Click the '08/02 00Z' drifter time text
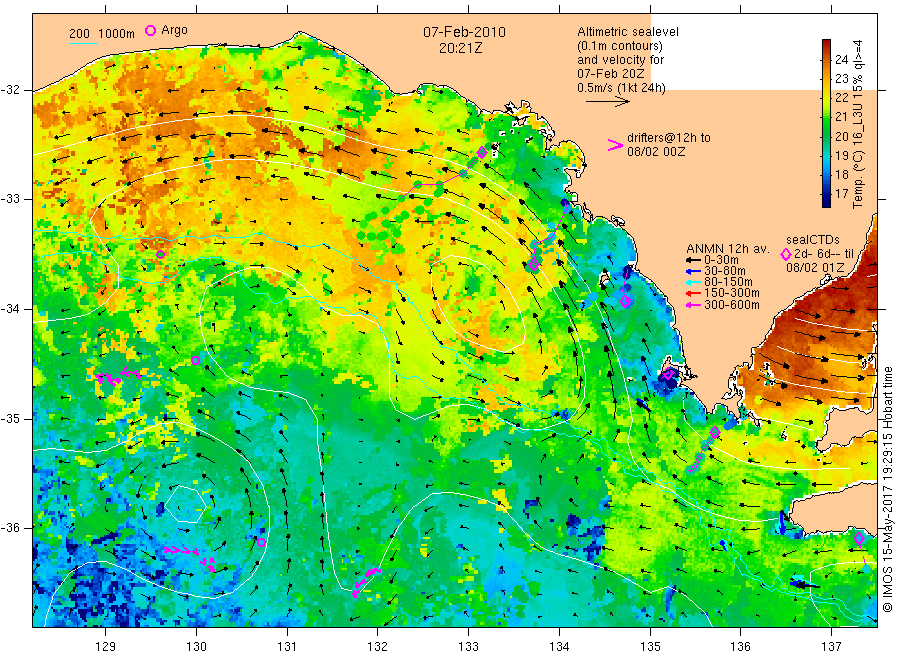The image size is (900, 660). click(656, 152)
